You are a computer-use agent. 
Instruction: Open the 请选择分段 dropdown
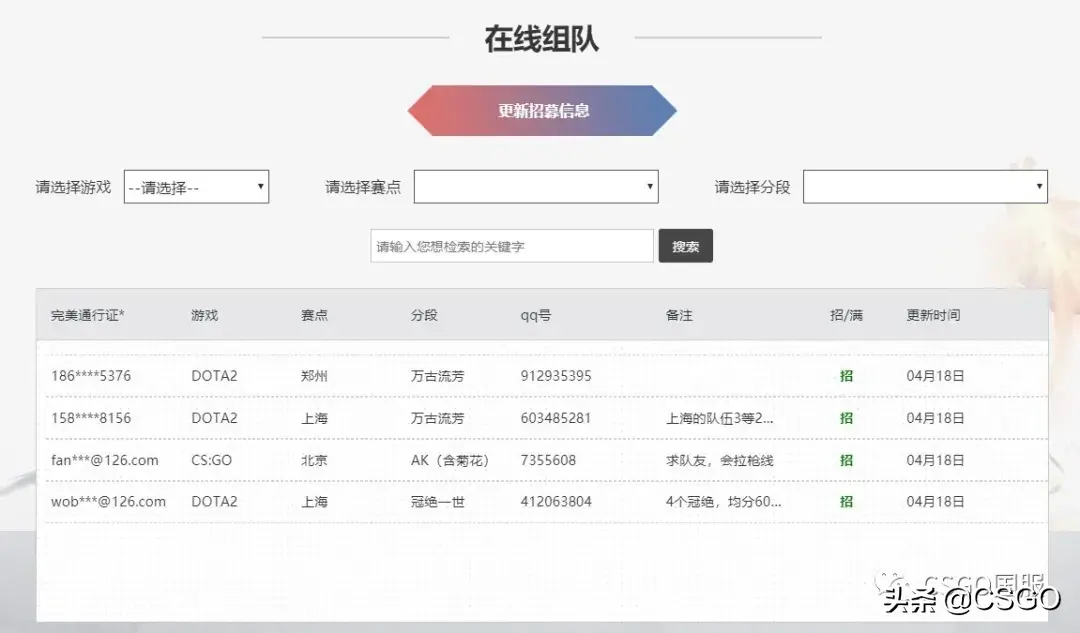point(924,186)
